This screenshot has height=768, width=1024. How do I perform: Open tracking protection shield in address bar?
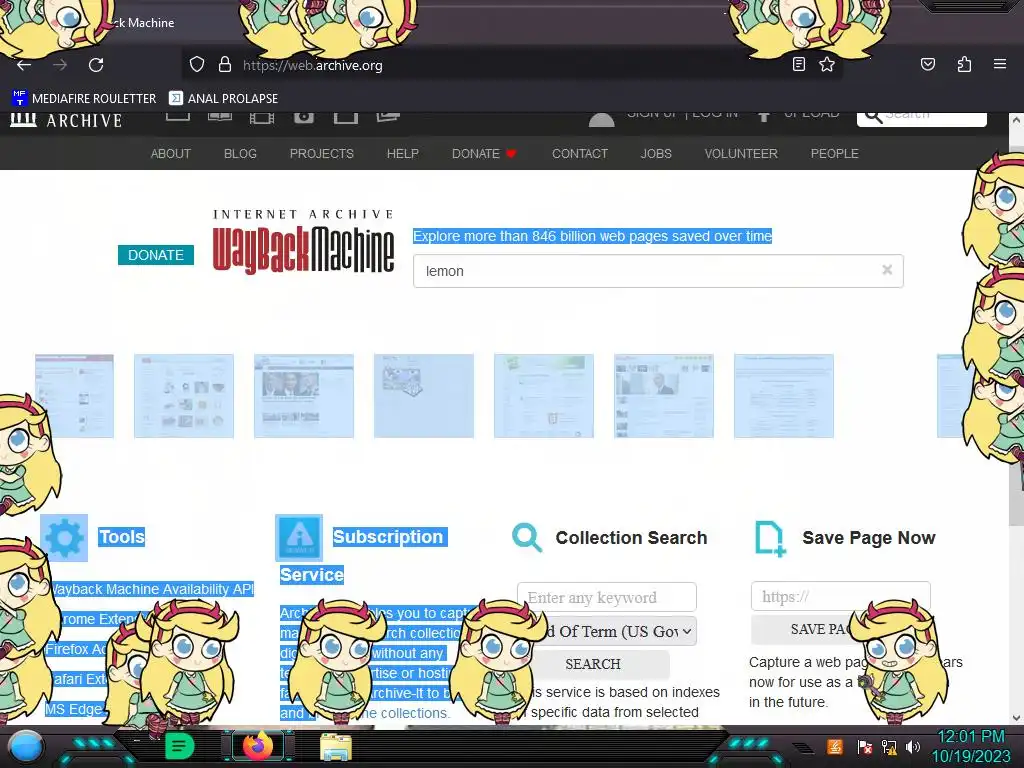click(x=197, y=65)
